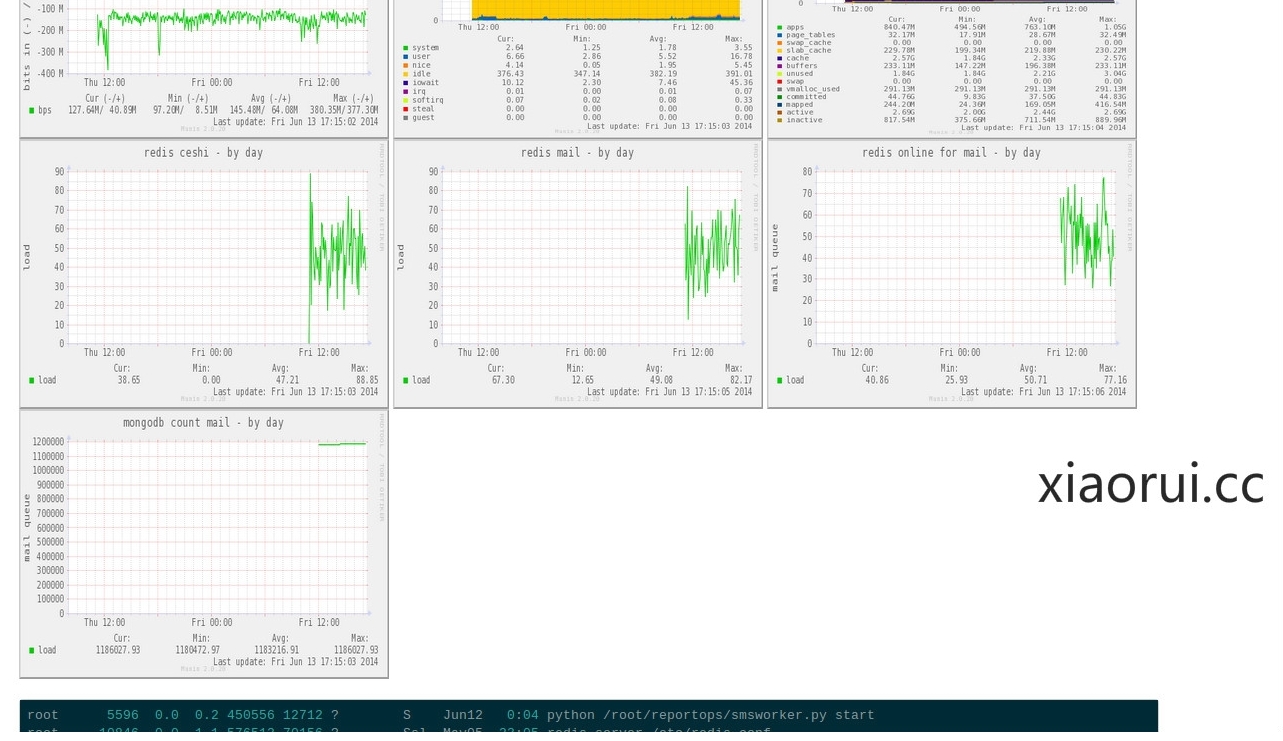
Task: Click the xiaorui.cc watermark text
Action: click(1150, 484)
